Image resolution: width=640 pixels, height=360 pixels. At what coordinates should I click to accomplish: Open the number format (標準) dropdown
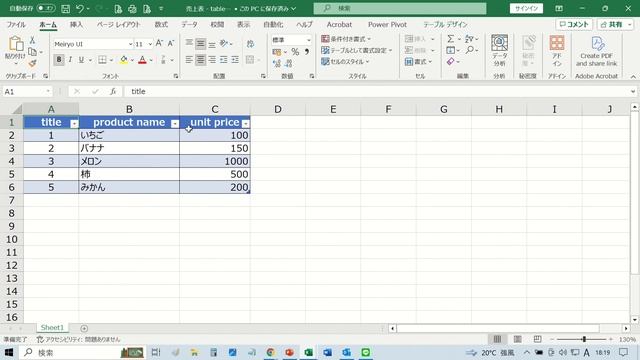click(309, 40)
